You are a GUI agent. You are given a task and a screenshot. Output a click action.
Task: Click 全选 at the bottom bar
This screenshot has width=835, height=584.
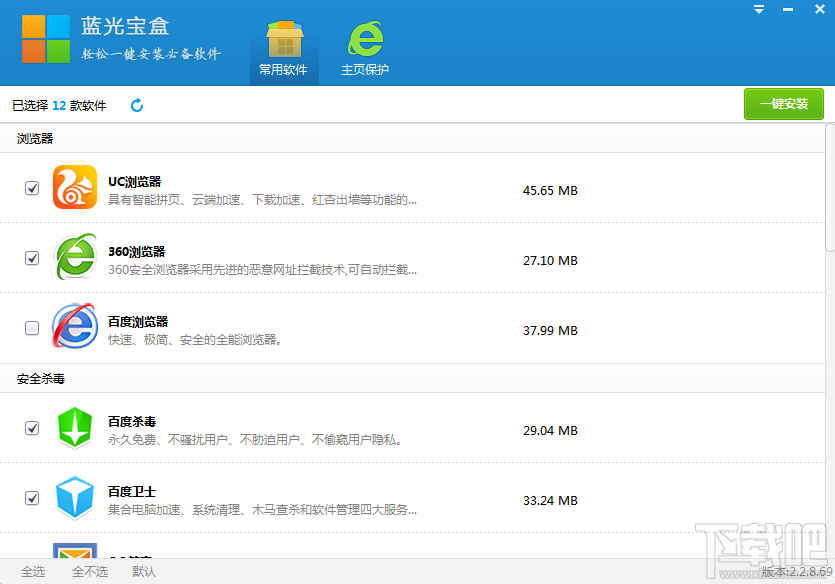(33, 572)
